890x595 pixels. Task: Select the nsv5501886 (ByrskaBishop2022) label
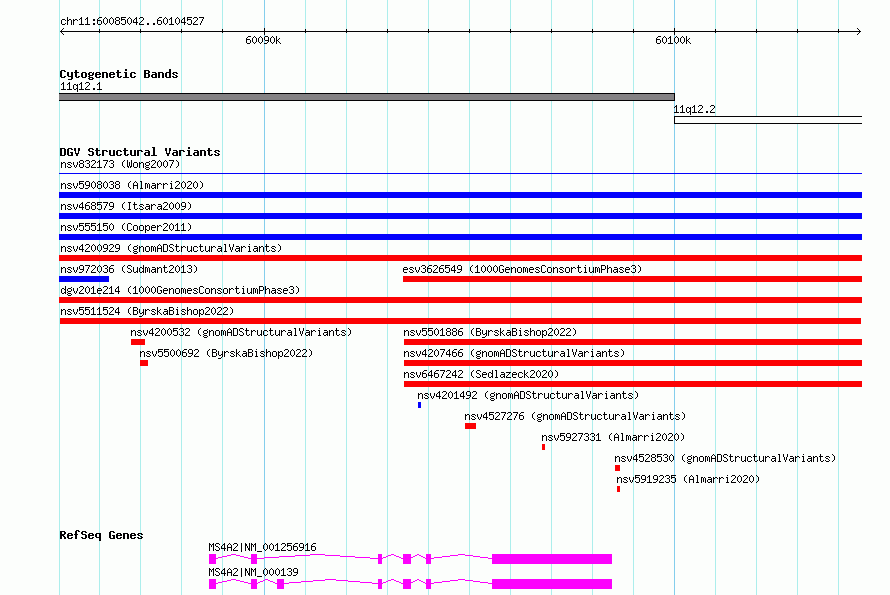pos(490,333)
